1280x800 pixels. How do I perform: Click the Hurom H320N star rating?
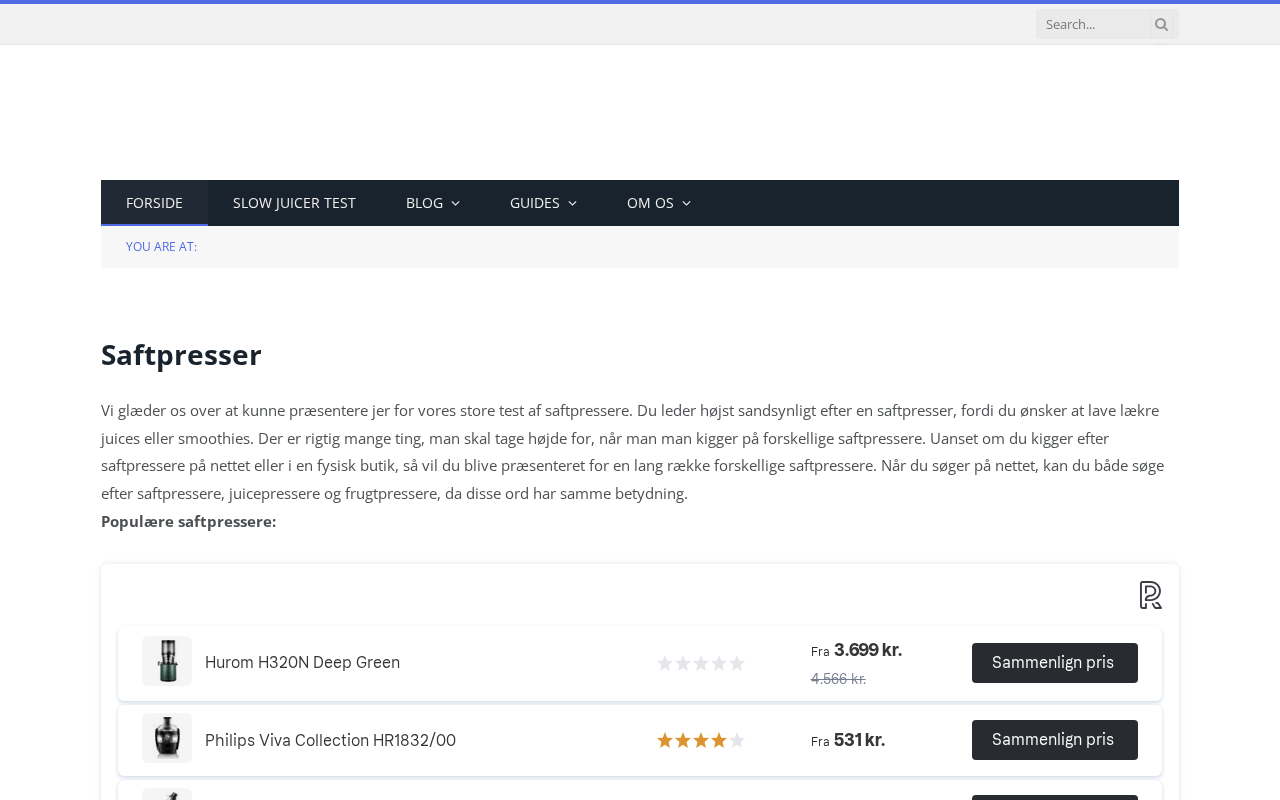pyautogui.click(x=701, y=663)
